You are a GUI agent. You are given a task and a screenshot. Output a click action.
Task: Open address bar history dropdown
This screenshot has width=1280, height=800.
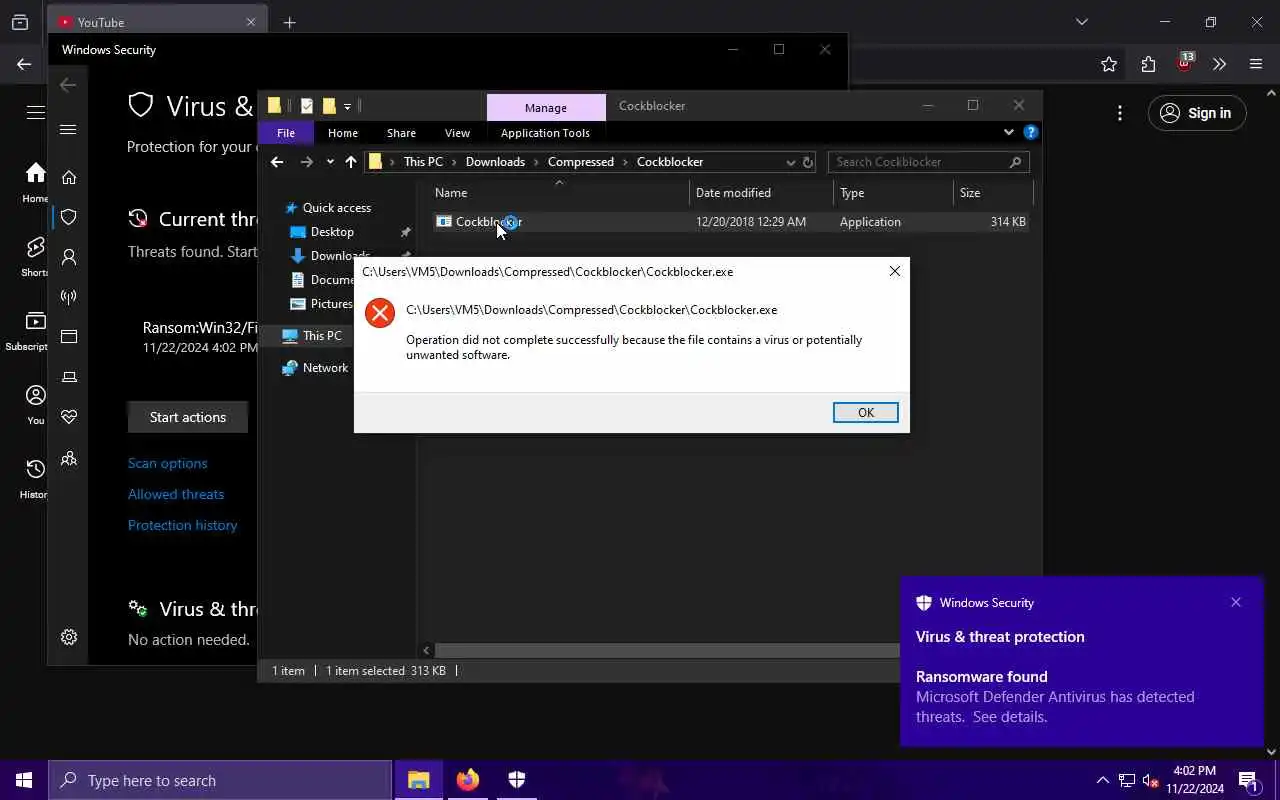pos(790,162)
